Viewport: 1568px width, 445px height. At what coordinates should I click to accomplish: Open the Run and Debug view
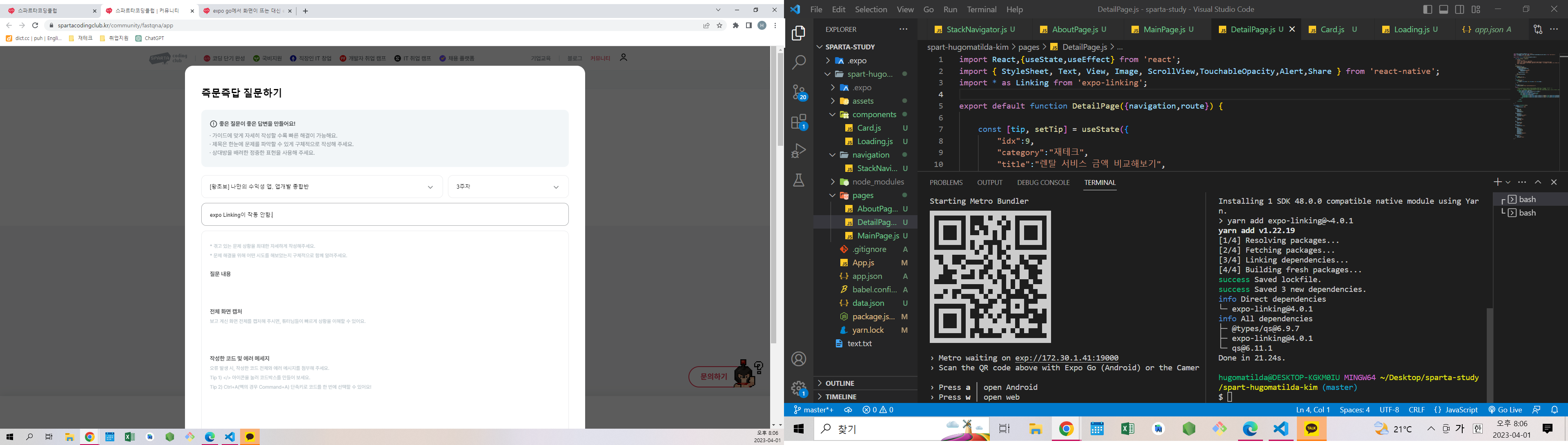799,150
